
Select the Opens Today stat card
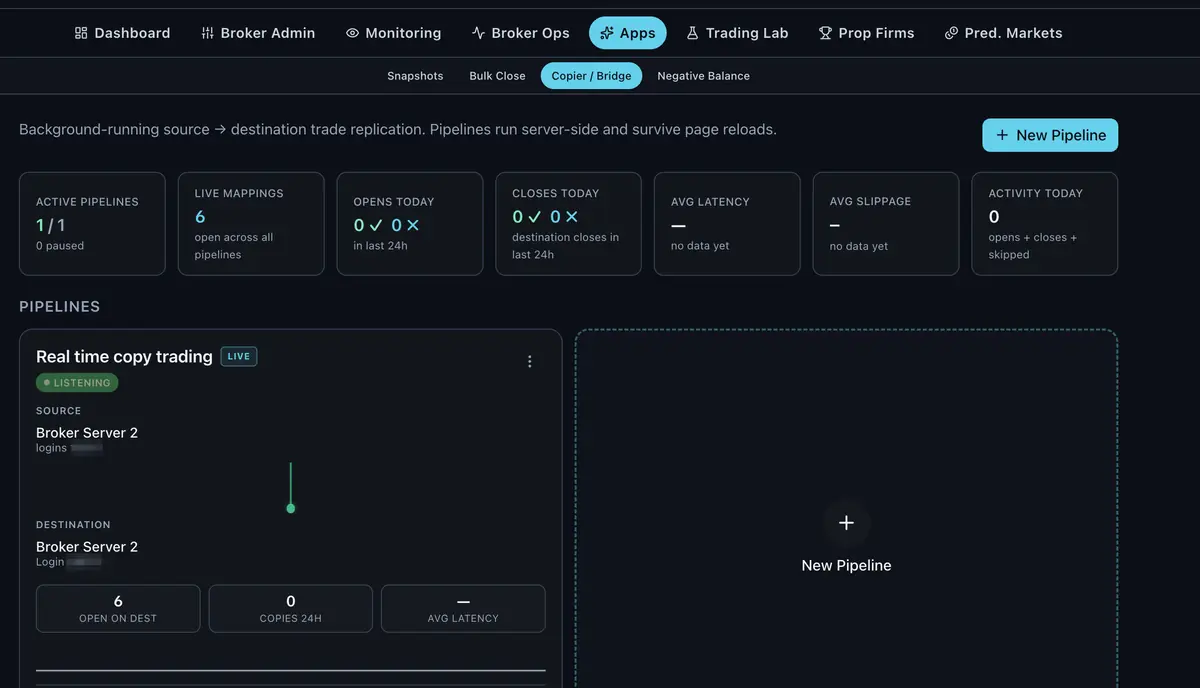point(410,224)
